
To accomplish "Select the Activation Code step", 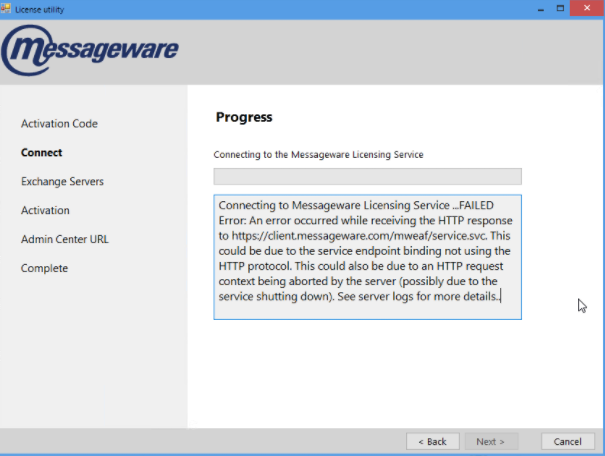I will coord(59,124).
